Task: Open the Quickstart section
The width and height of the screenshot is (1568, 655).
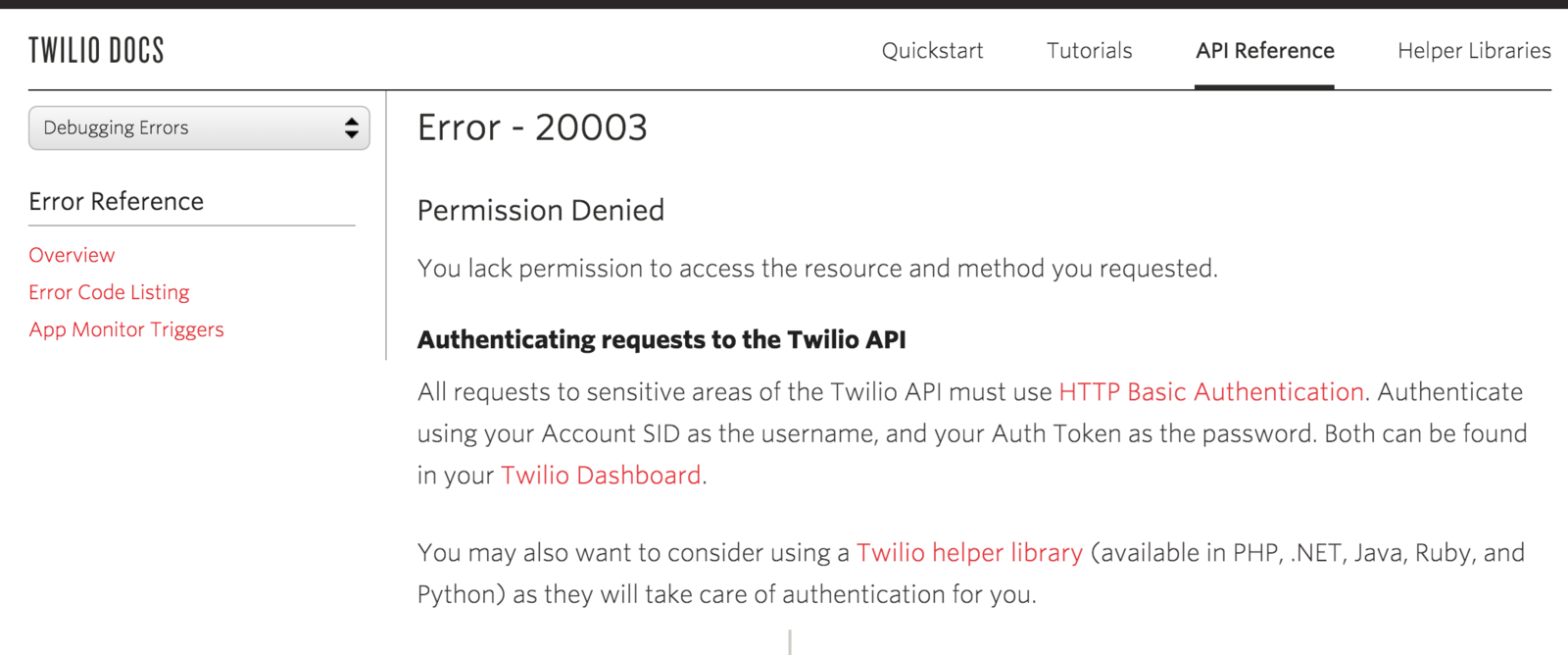Action: coord(932,50)
